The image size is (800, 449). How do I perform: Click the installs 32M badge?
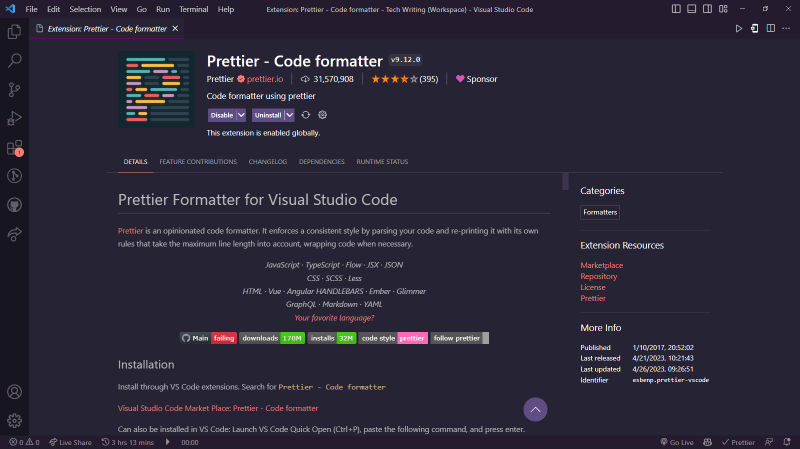click(x=332, y=338)
